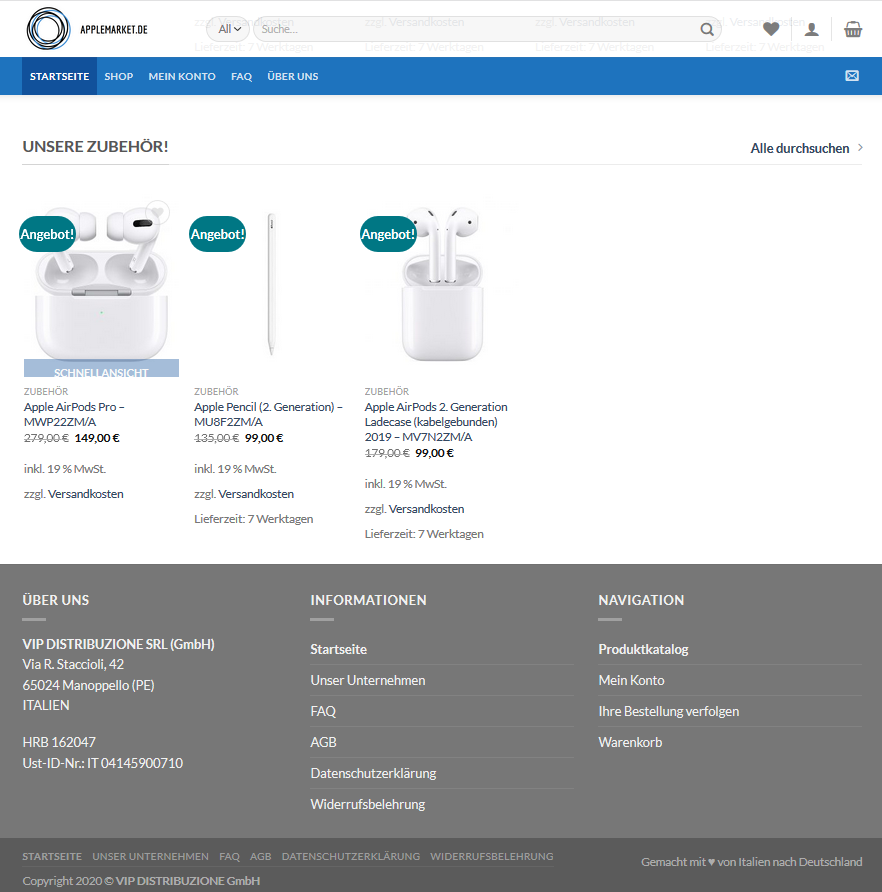Viewport: 882px width, 892px height.
Task: Open Ihre Bestellung verfolgen link
Action: pos(669,711)
